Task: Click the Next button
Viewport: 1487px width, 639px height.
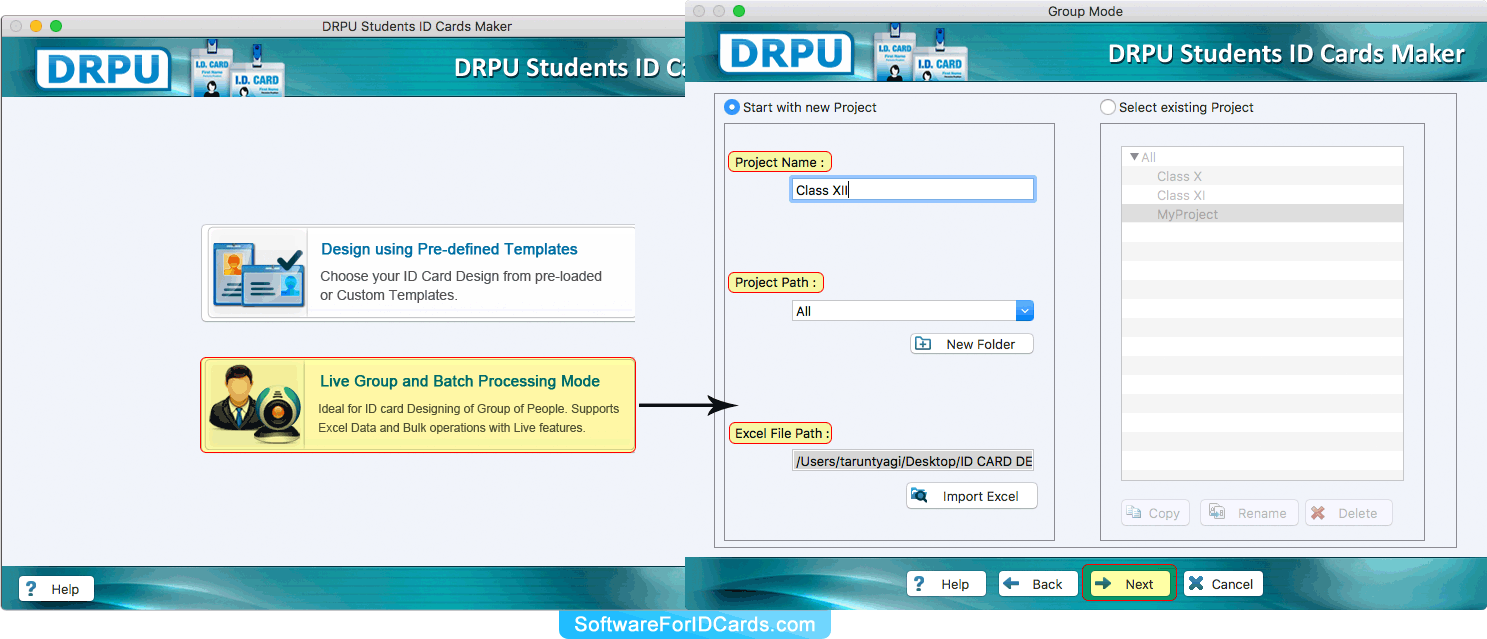Action: click(x=1130, y=584)
